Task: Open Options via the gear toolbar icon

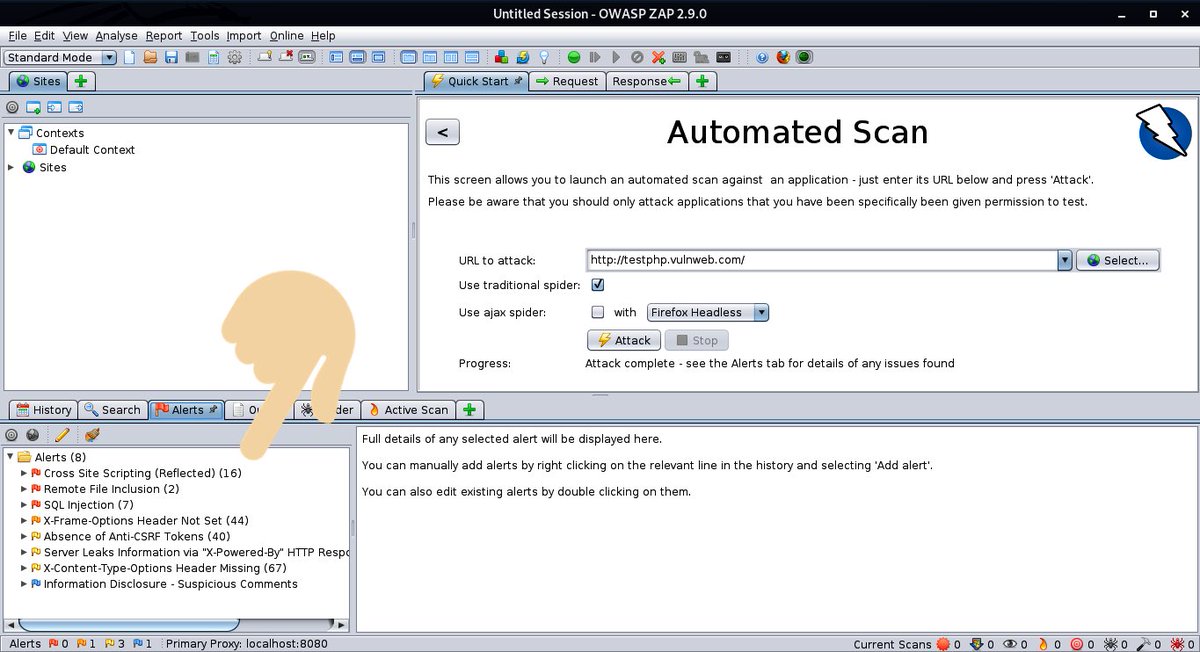Action: coord(234,57)
